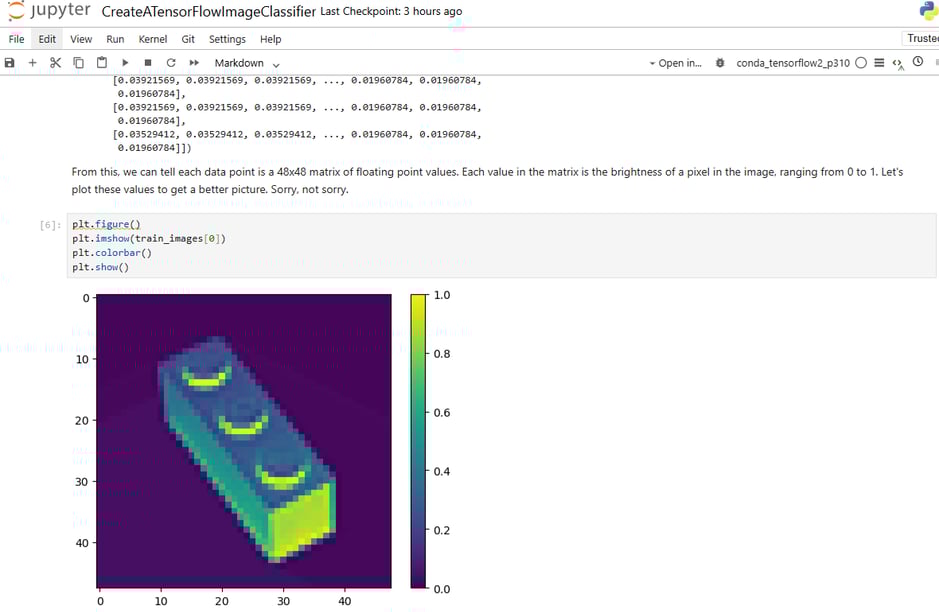The width and height of the screenshot is (939, 612).
Task: Click the code brackets icon in toolbar
Action: [x=898, y=63]
